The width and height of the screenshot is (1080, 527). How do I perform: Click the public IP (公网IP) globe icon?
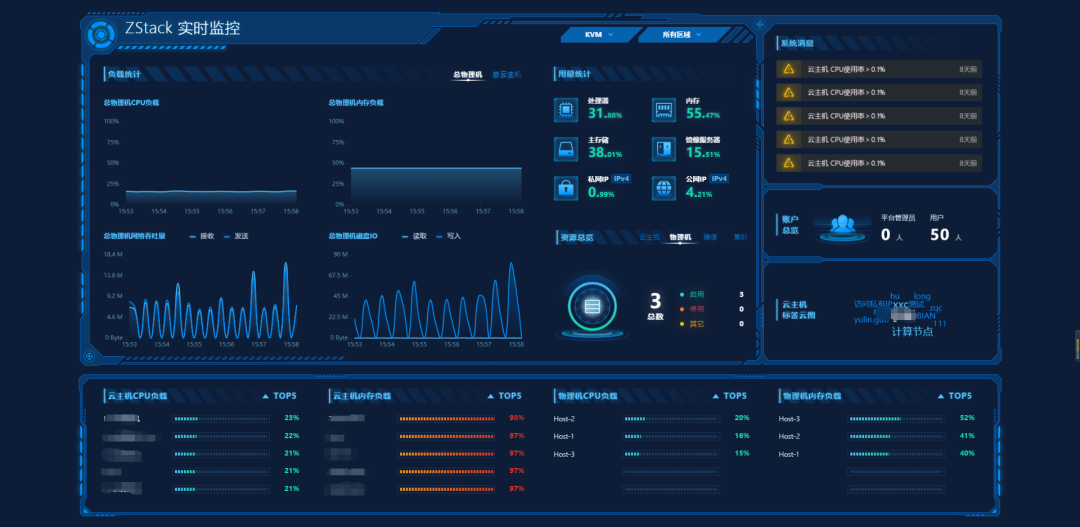click(x=663, y=187)
